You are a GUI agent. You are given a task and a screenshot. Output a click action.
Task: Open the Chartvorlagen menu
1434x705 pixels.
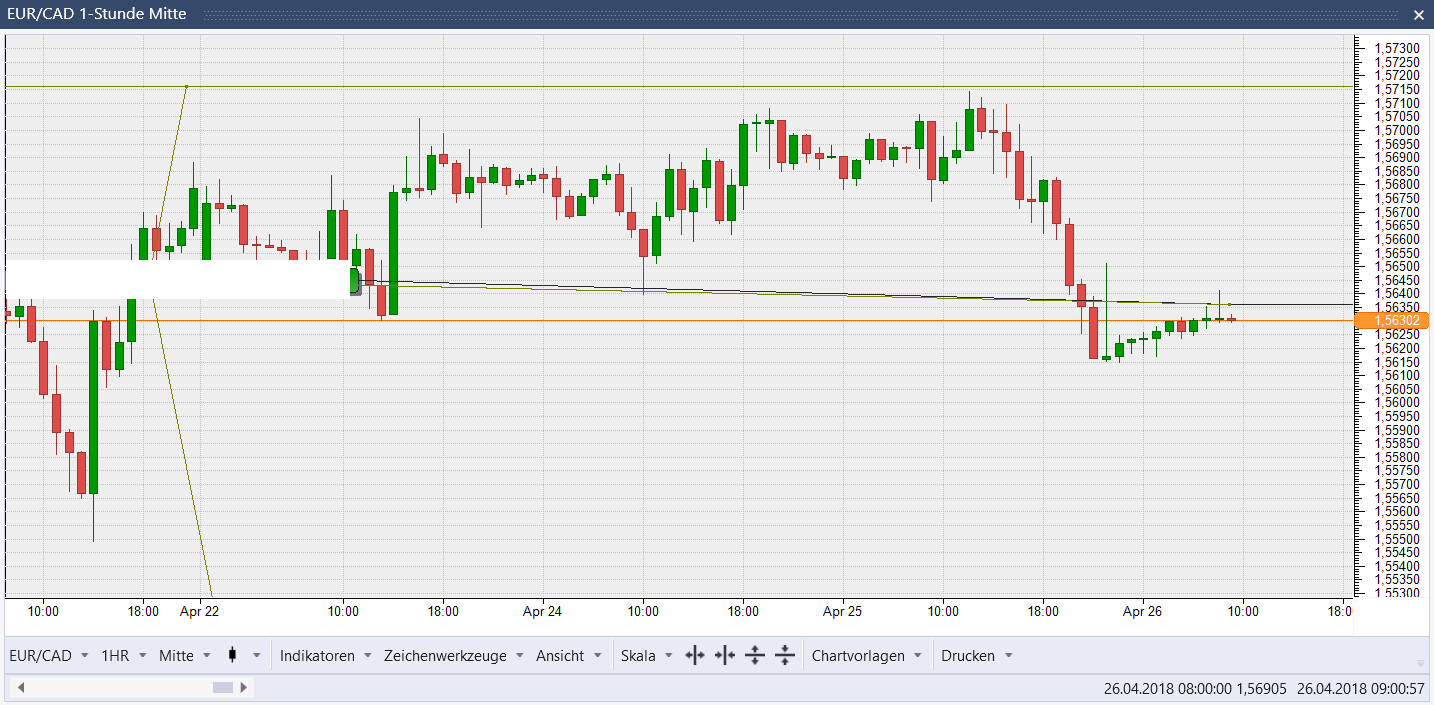point(866,656)
